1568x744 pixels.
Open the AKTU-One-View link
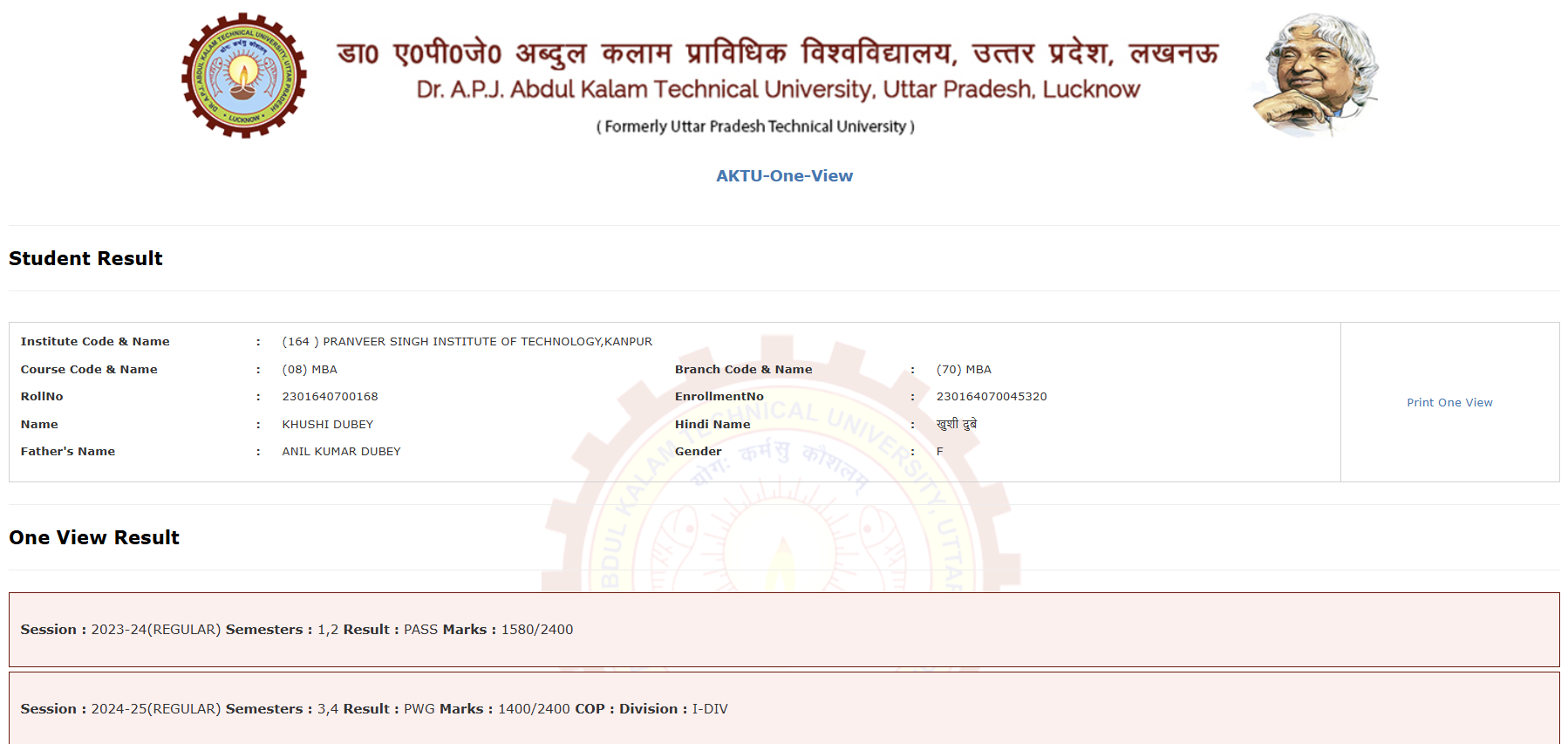click(784, 175)
